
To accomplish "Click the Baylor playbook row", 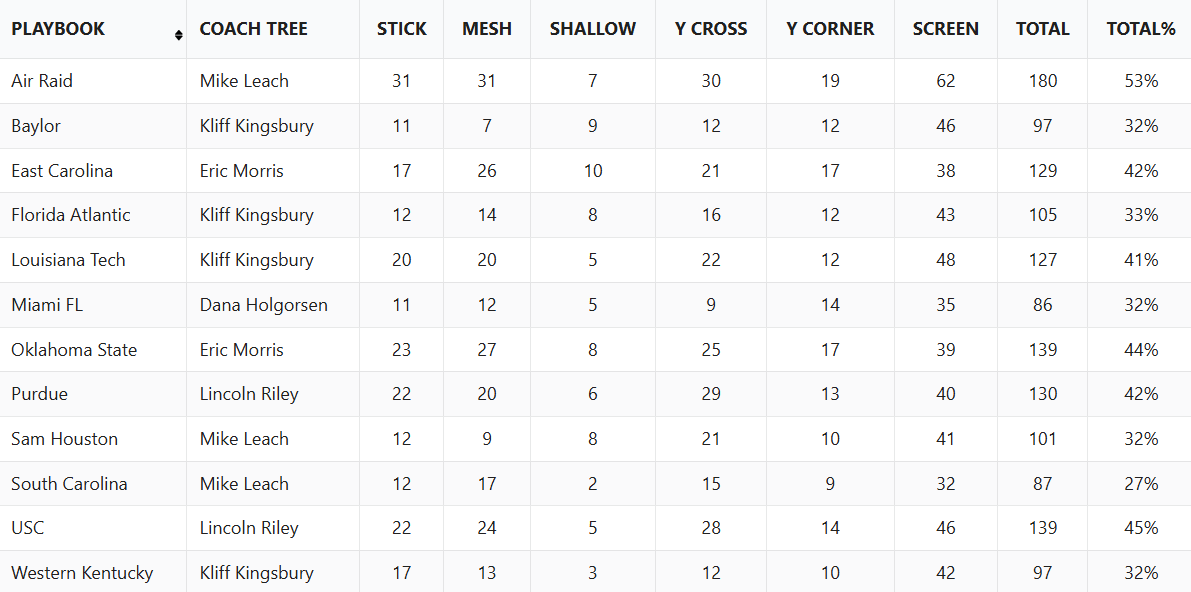I will (x=596, y=126).
